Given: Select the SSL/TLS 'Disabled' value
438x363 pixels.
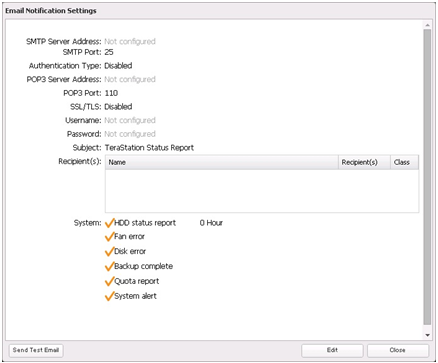Looking at the screenshot, I should (118, 107).
